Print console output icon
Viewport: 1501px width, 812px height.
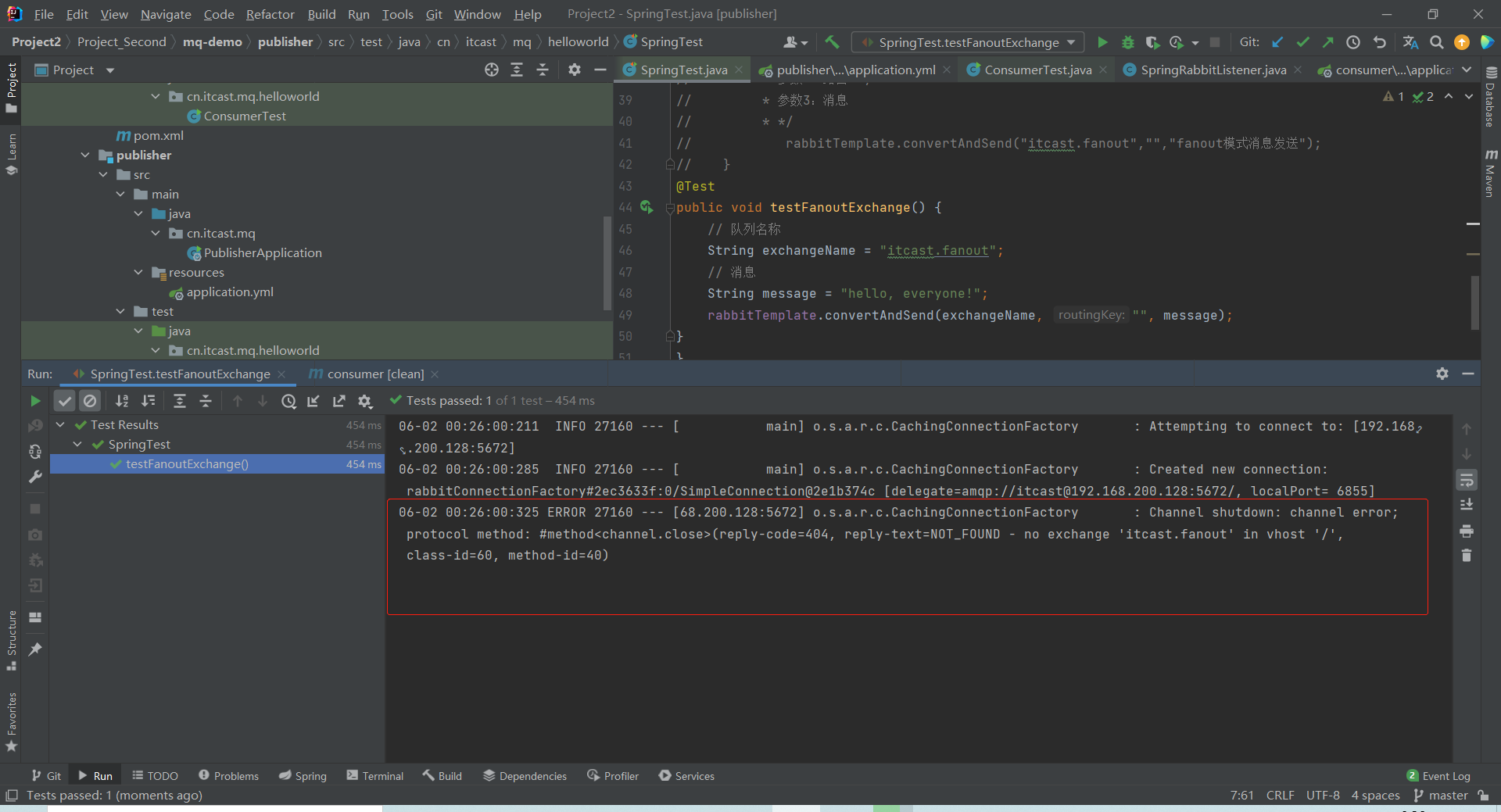click(1467, 531)
